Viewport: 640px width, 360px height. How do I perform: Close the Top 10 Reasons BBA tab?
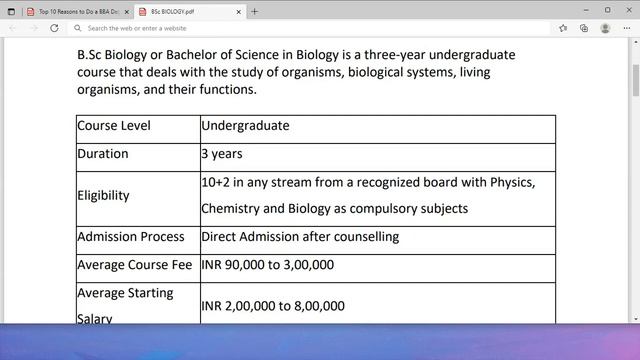127,12
